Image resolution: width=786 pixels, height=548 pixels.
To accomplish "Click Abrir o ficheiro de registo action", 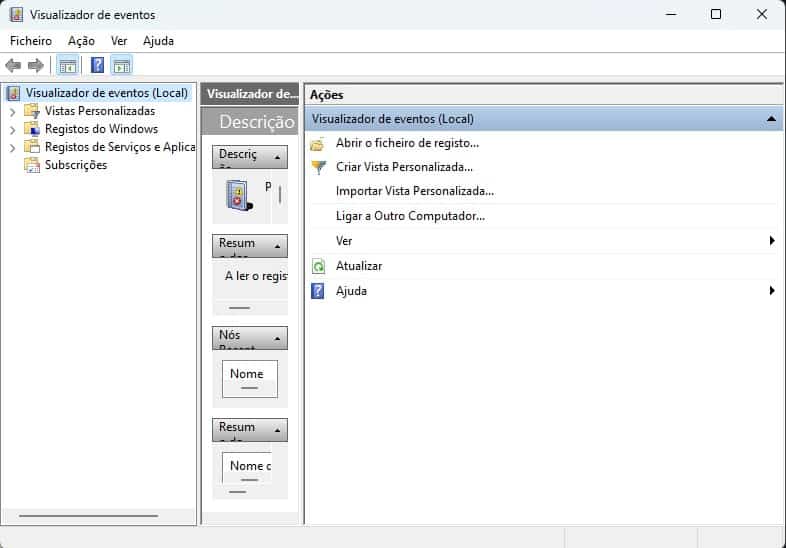I will [x=407, y=143].
